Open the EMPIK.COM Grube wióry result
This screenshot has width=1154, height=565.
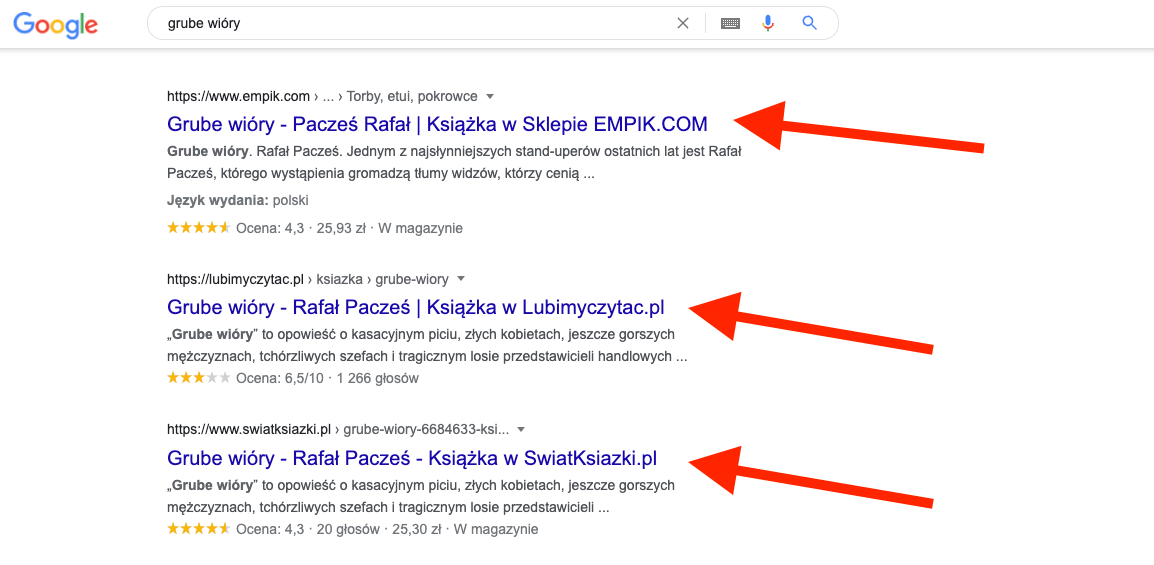tap(437, 125)
